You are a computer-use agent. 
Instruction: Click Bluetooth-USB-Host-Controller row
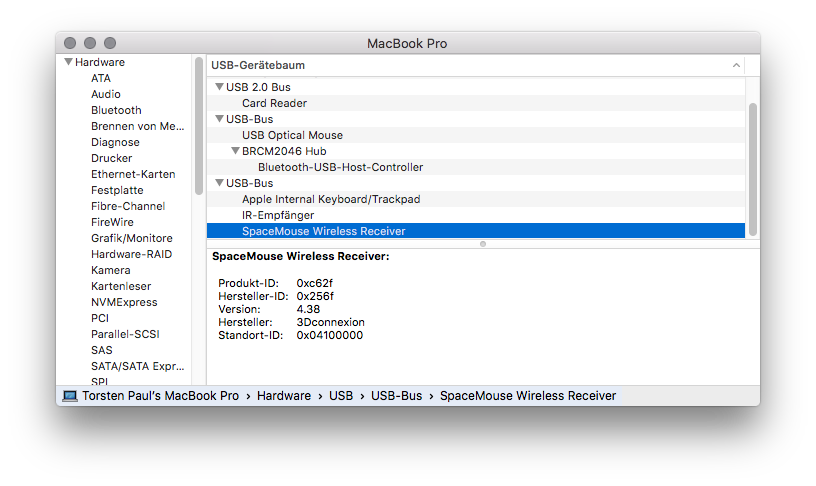(340, 167)
